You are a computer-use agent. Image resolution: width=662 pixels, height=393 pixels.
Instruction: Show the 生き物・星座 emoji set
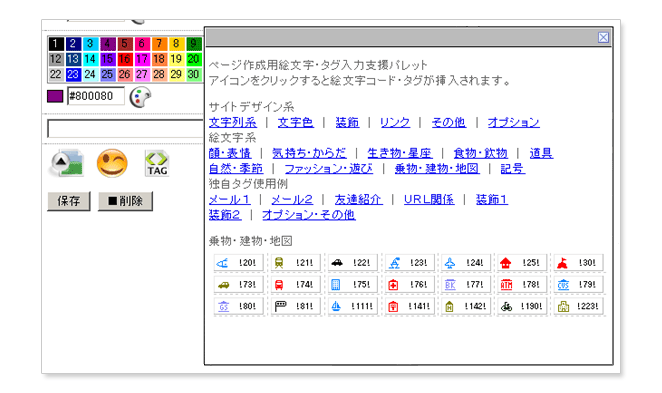pyautogui.click(x=400, y=153)
